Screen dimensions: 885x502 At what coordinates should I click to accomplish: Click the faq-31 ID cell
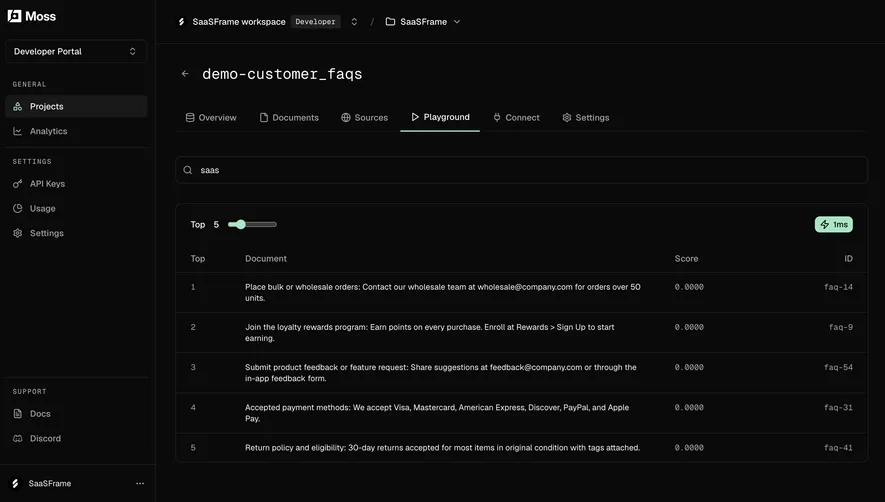coord(838,407)
